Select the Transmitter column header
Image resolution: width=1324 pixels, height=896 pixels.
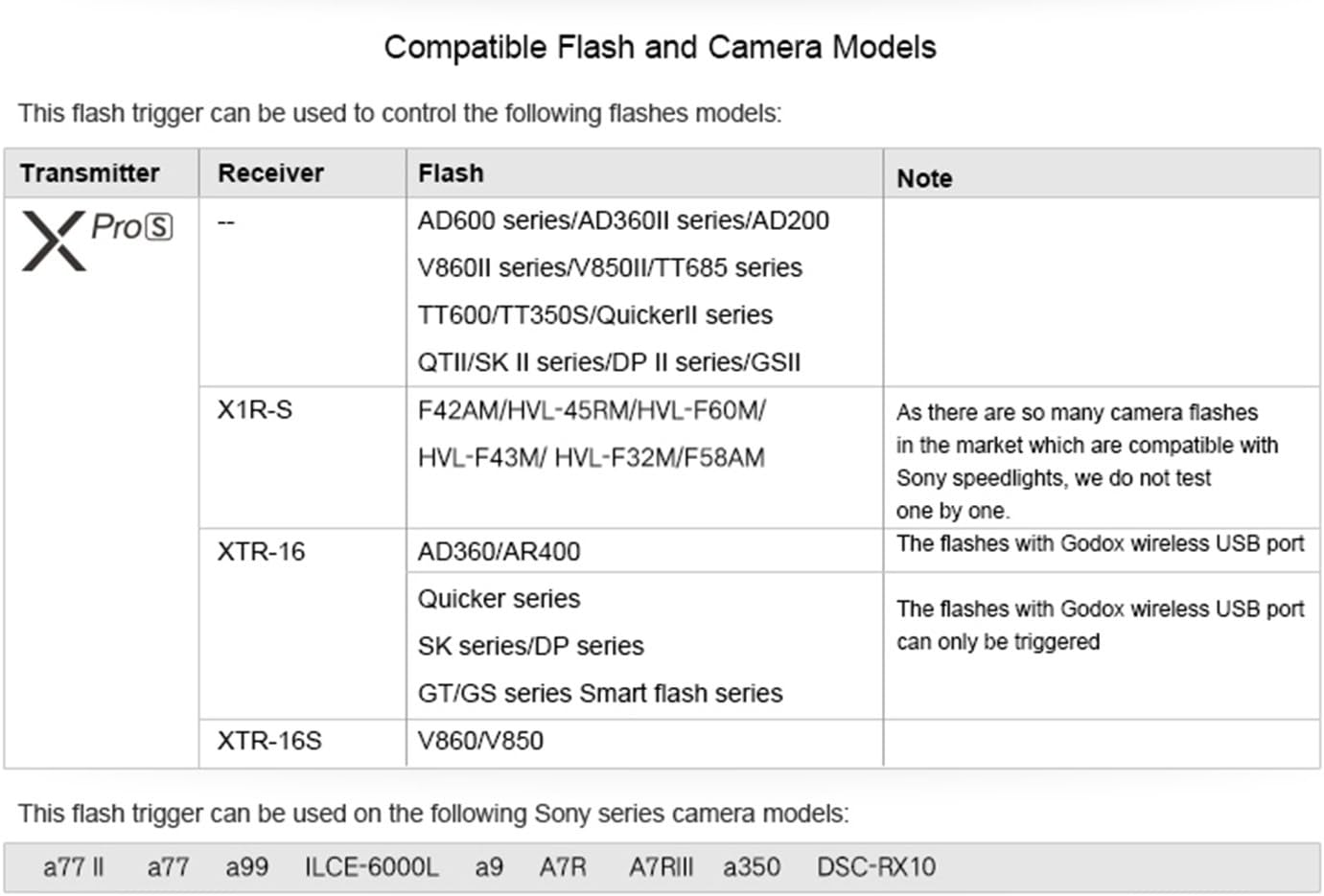pos(89,173)
